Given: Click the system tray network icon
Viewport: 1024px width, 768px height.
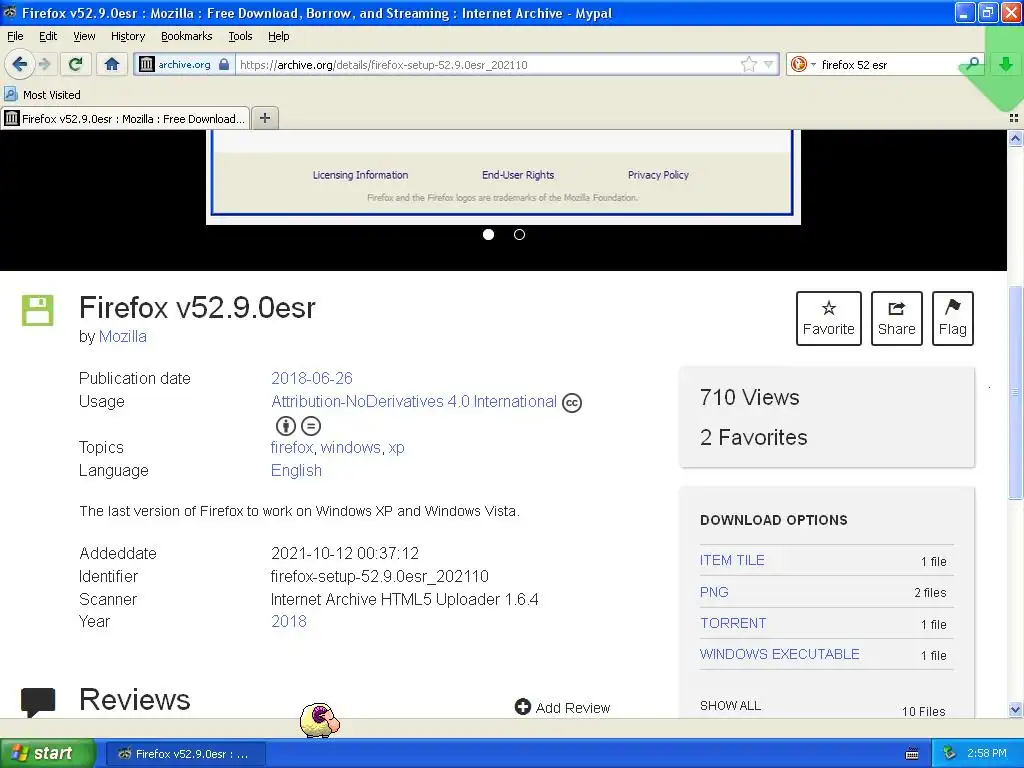Looking at the screenshot, I should click(950, 753).
